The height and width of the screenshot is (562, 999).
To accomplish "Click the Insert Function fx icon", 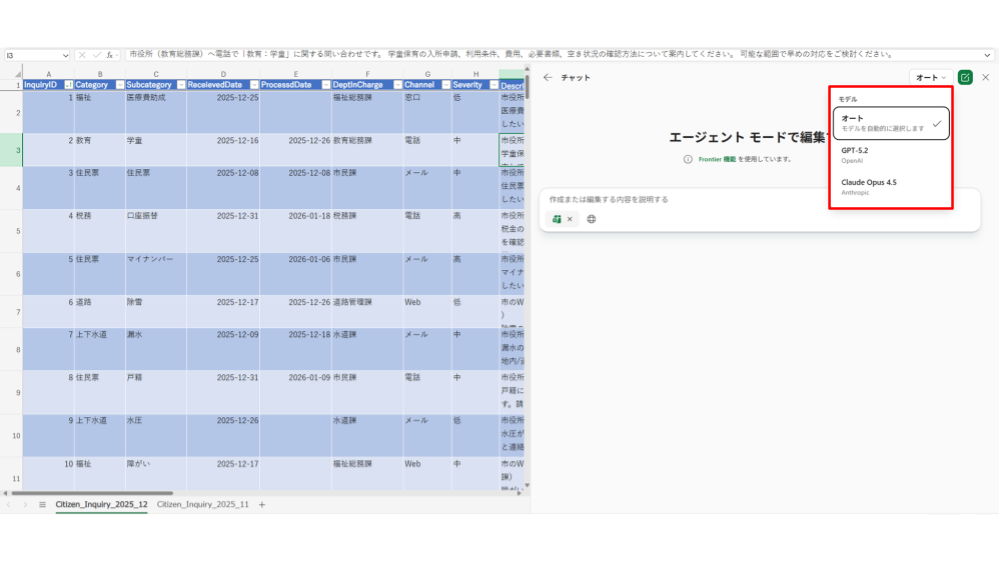I will [x=110, y=55].
